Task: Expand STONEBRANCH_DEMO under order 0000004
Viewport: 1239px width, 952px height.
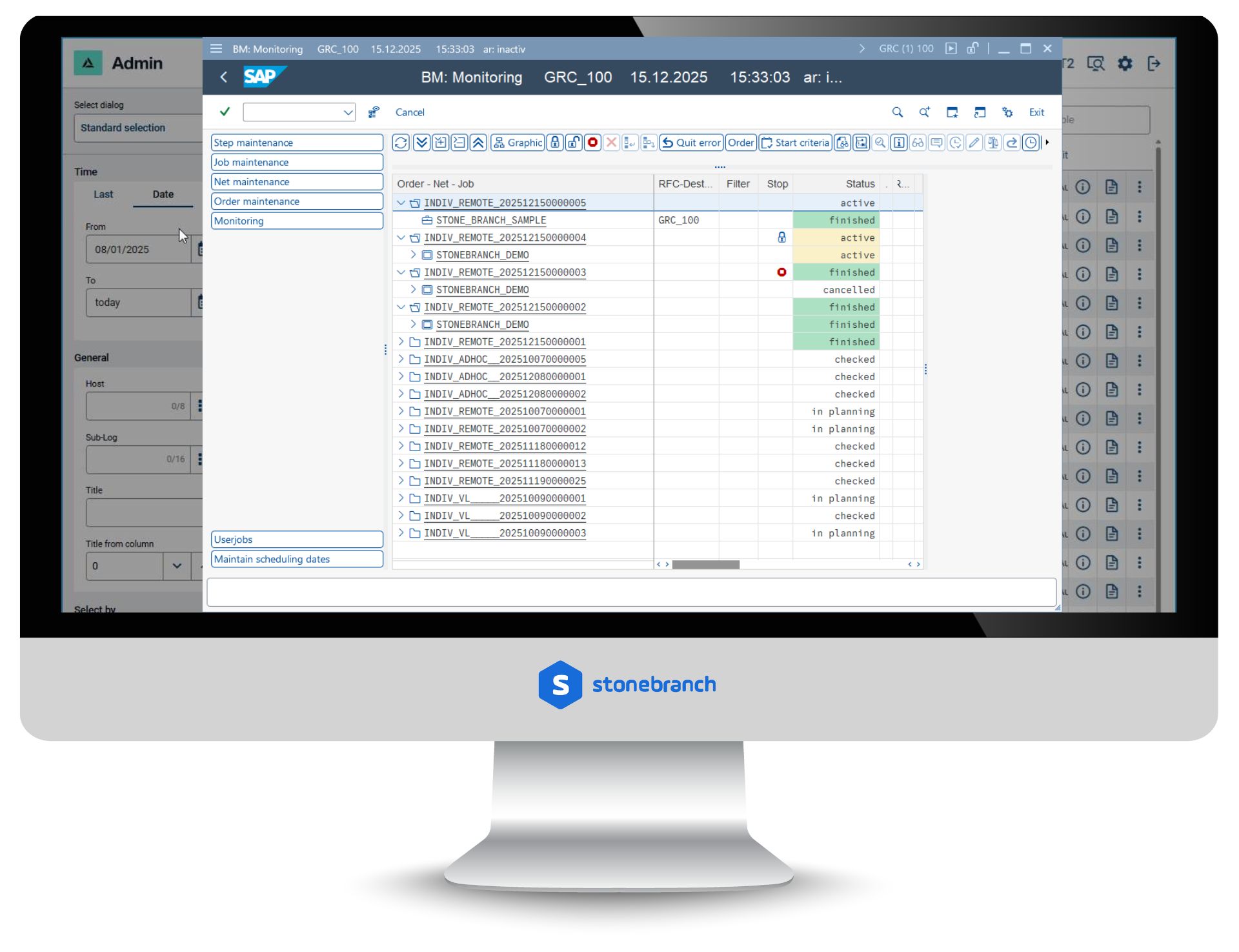Action: pos(413,255)
